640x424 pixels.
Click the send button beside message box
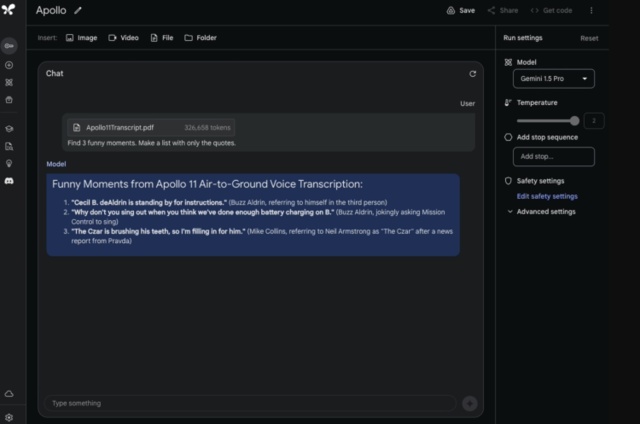(x=469, y=403)
